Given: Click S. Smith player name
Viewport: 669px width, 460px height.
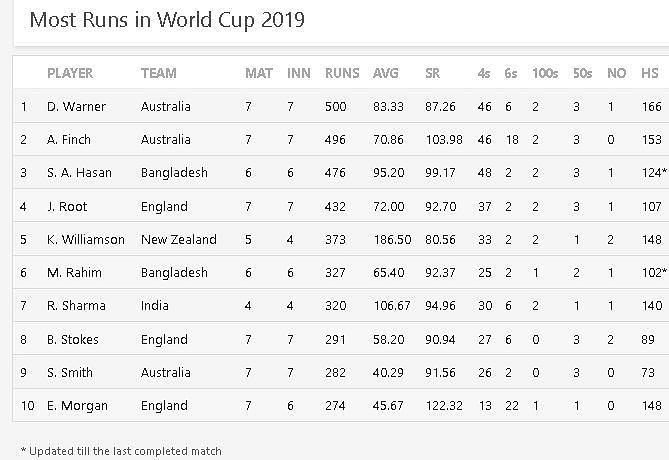Looking at the screenshot, I should pyautogui.click(x=70, y=372).
